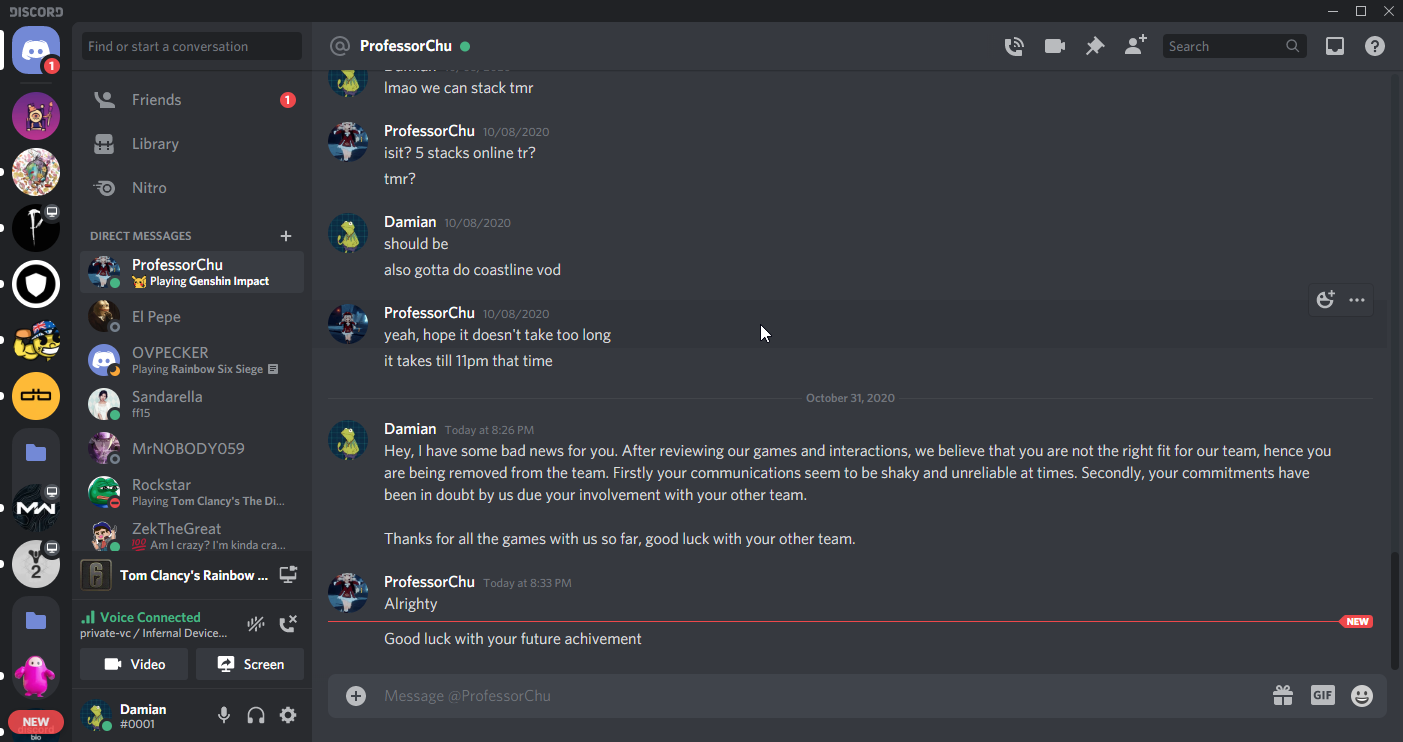Open the attachment upload menu
The image size is (1403, 742).
pyautogui.click(x=356, y=695)
